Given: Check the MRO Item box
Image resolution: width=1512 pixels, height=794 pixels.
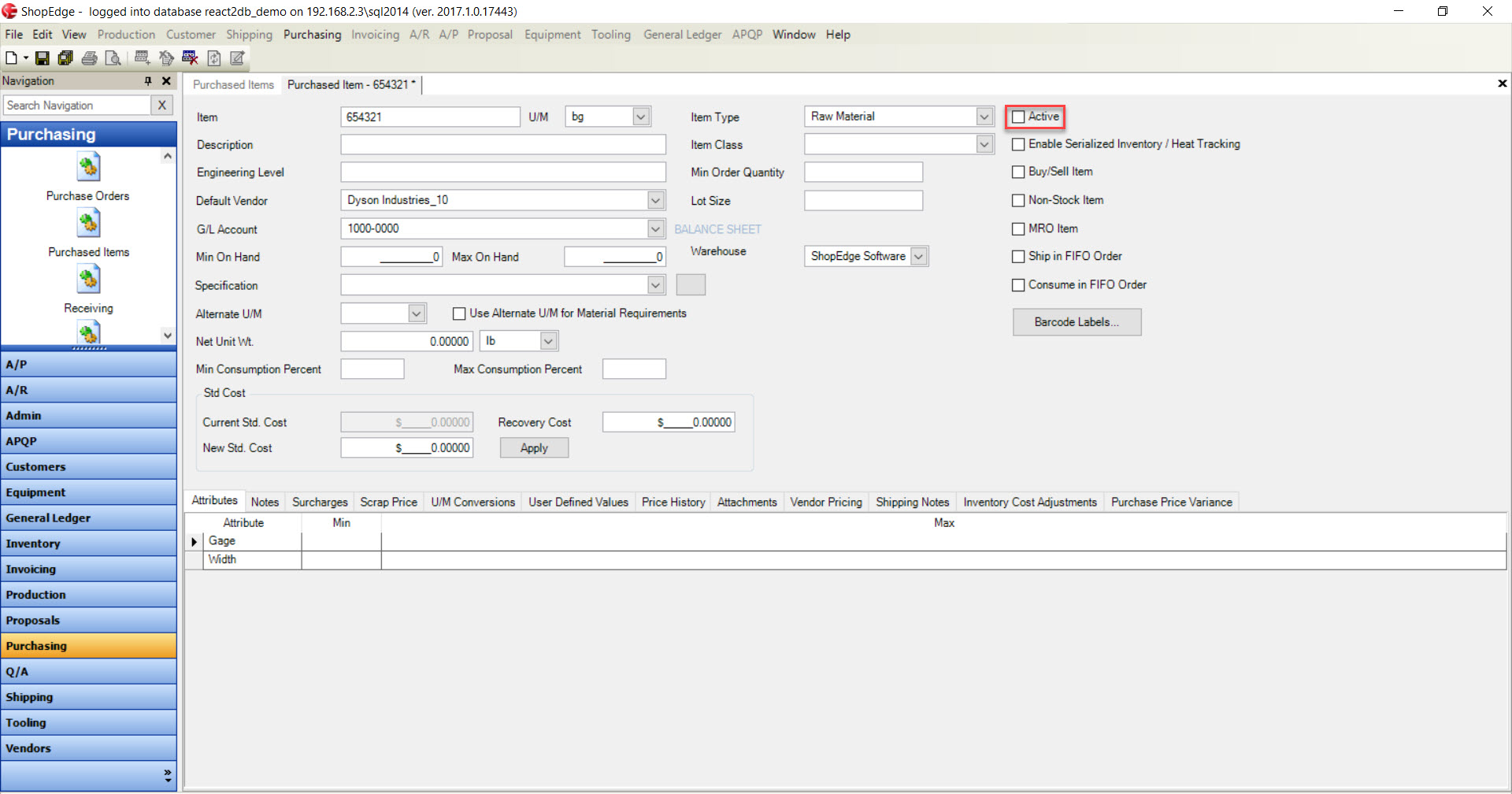Looking at the screenshot, I should (1018, 228).
